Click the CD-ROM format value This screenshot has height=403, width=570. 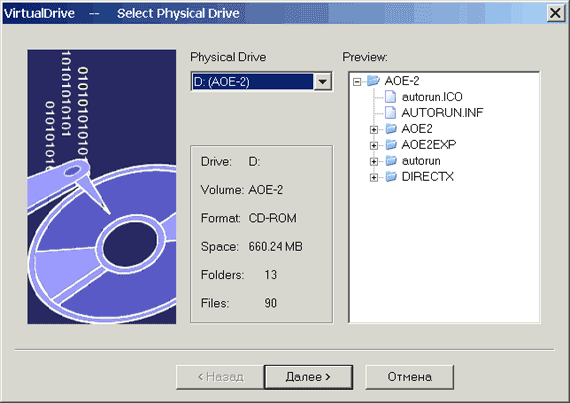tap(273, 218)
